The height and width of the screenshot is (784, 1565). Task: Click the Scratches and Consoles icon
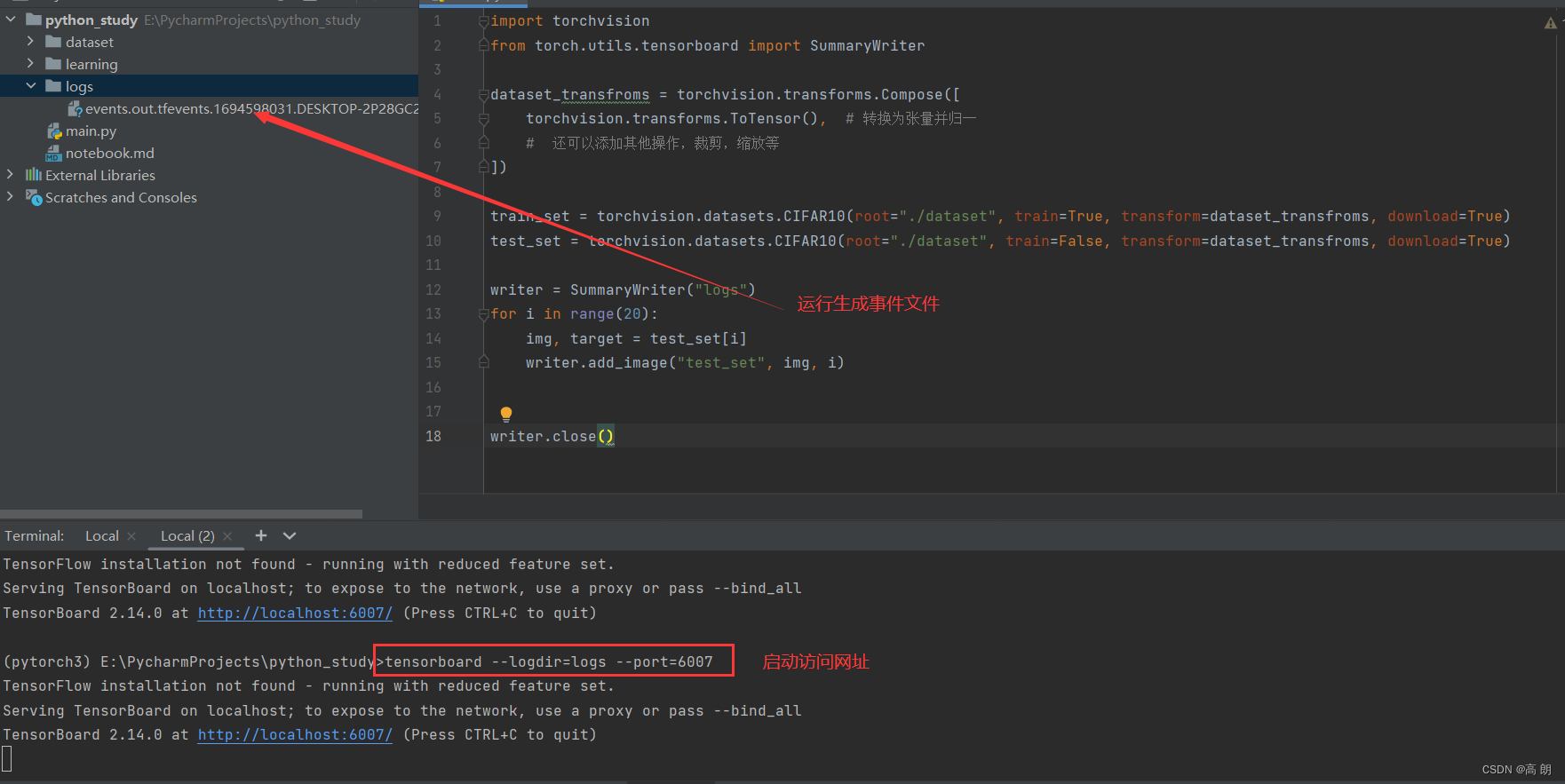(34, 197)
